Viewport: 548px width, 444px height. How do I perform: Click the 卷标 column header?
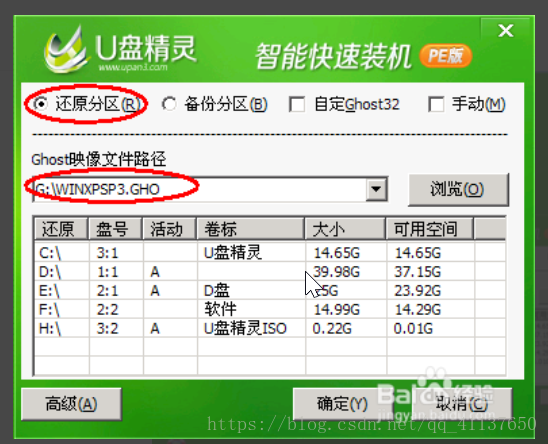[251, 229]
